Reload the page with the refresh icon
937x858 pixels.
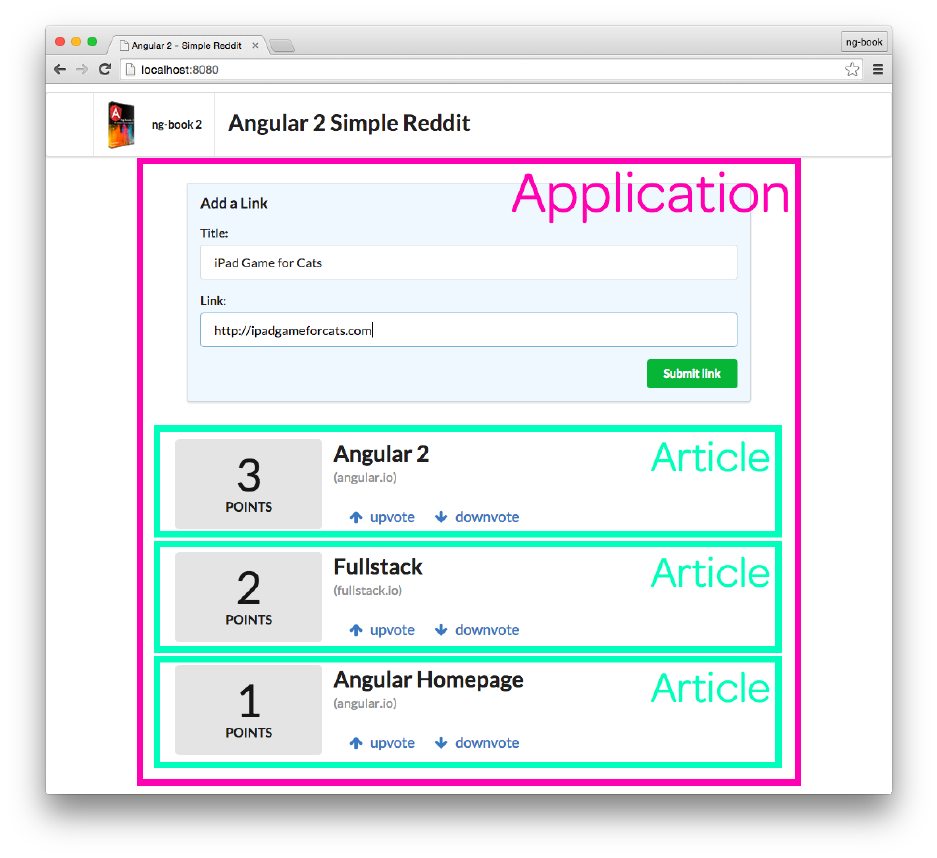105,69
